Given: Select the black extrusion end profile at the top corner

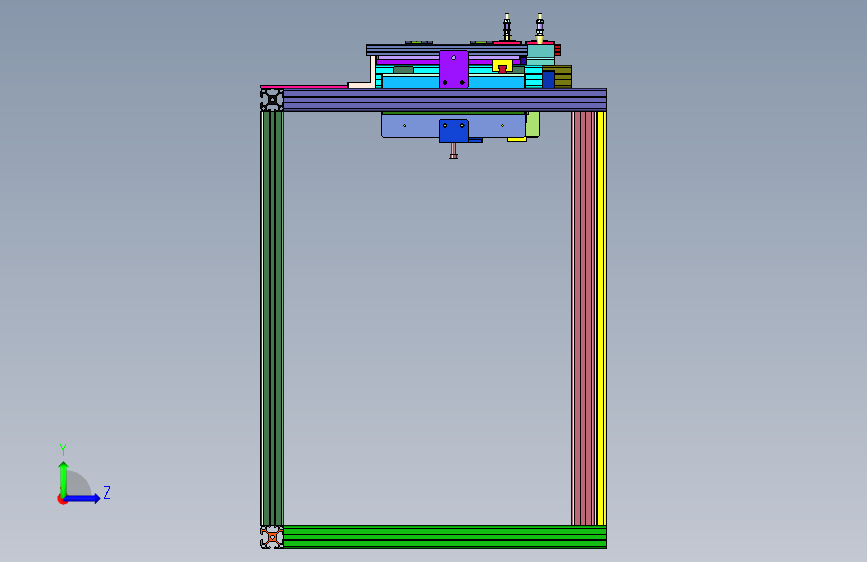Looking at the screenshot, I should [x=272, y=100].
